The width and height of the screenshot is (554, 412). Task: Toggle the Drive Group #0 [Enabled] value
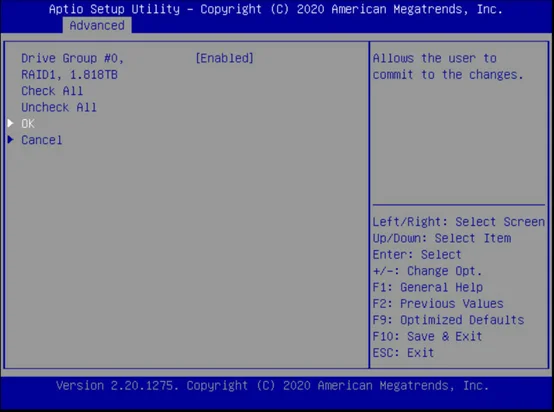(x=225, y=58)
